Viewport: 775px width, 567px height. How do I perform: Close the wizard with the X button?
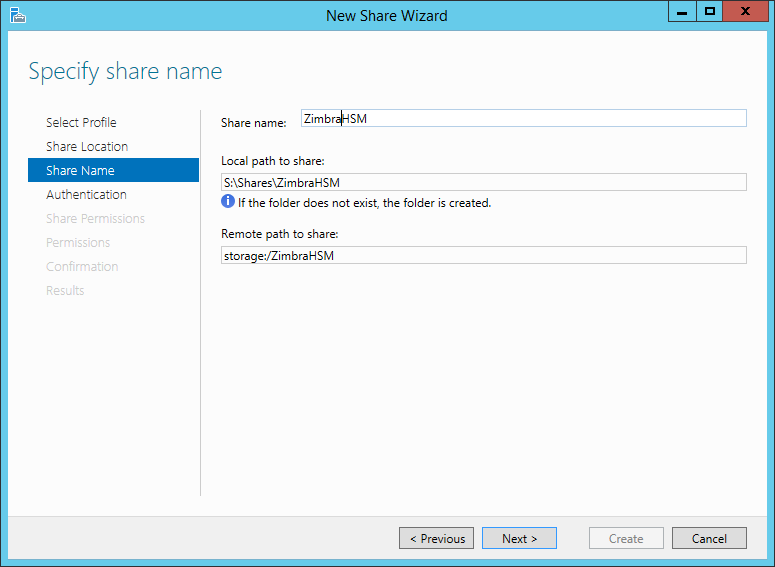[745, 11]
